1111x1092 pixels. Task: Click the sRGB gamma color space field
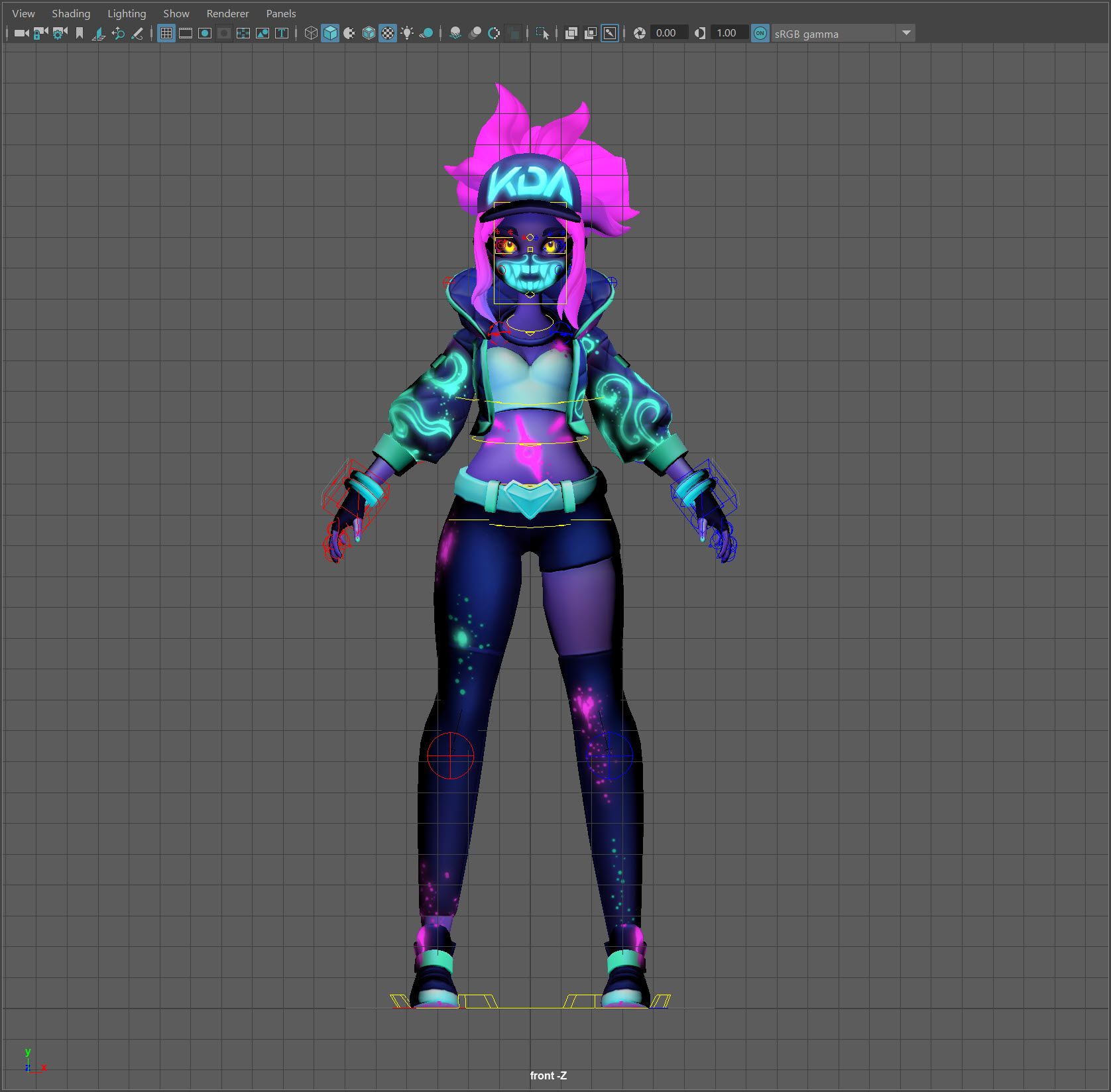pos(834,33)
